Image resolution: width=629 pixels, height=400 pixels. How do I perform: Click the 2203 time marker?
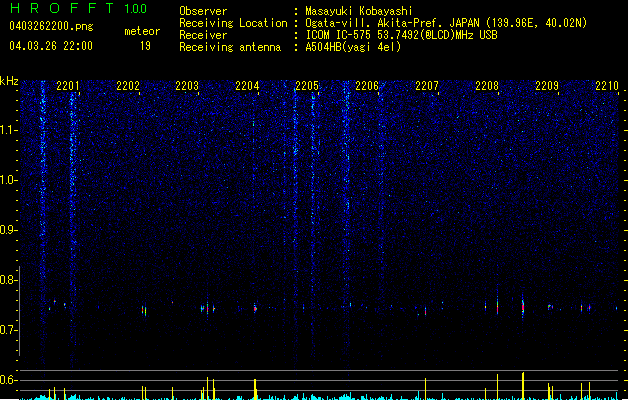[187, 86]
